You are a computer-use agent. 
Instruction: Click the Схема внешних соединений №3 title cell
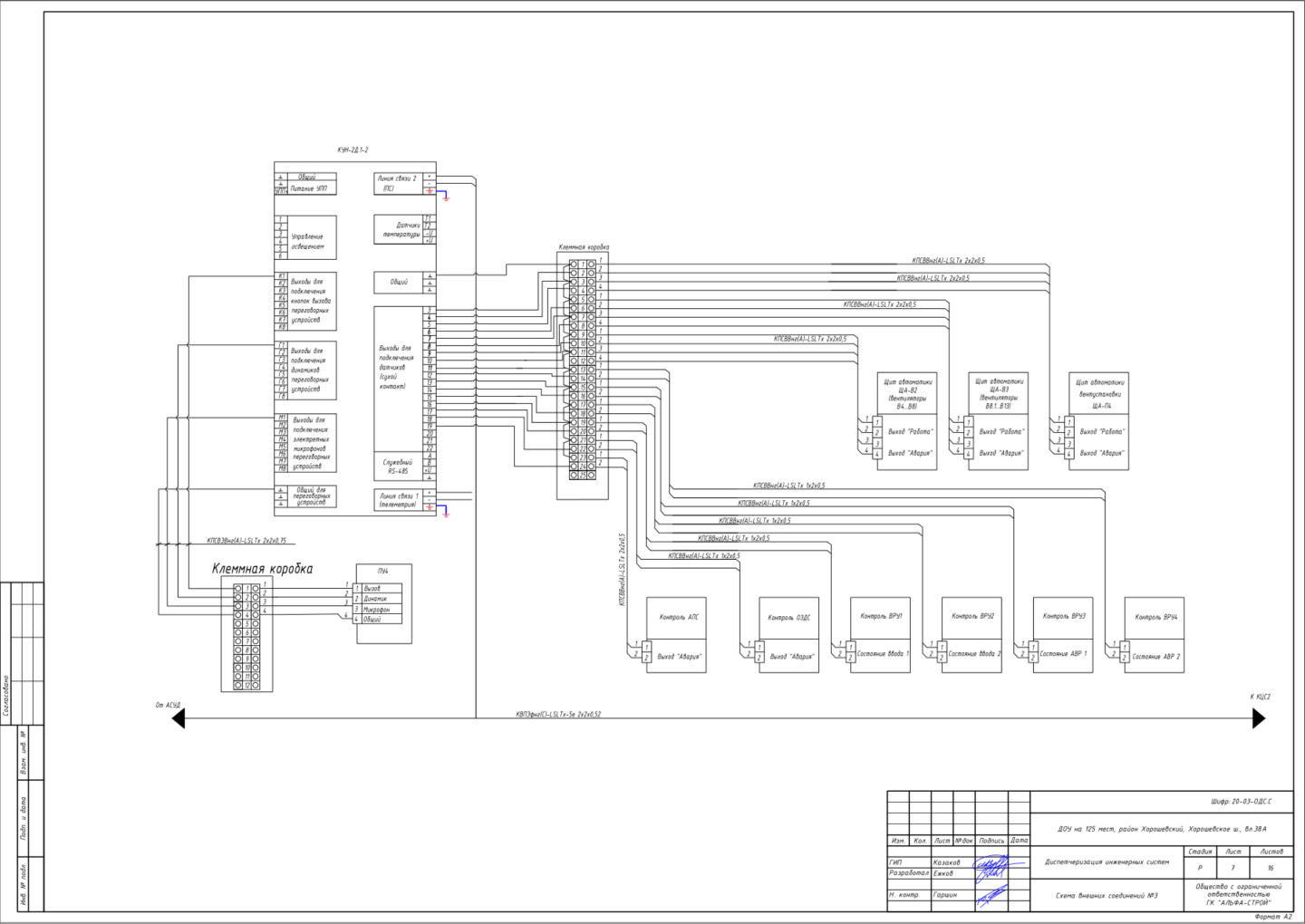pos(1107,896)
